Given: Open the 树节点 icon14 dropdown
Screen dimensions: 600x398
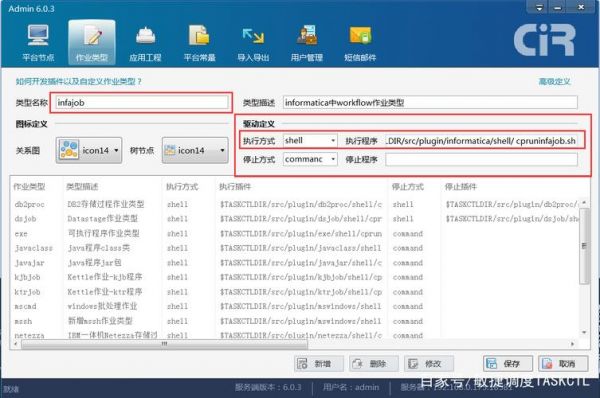Looking at the screenshot, I should pos(195,150).
